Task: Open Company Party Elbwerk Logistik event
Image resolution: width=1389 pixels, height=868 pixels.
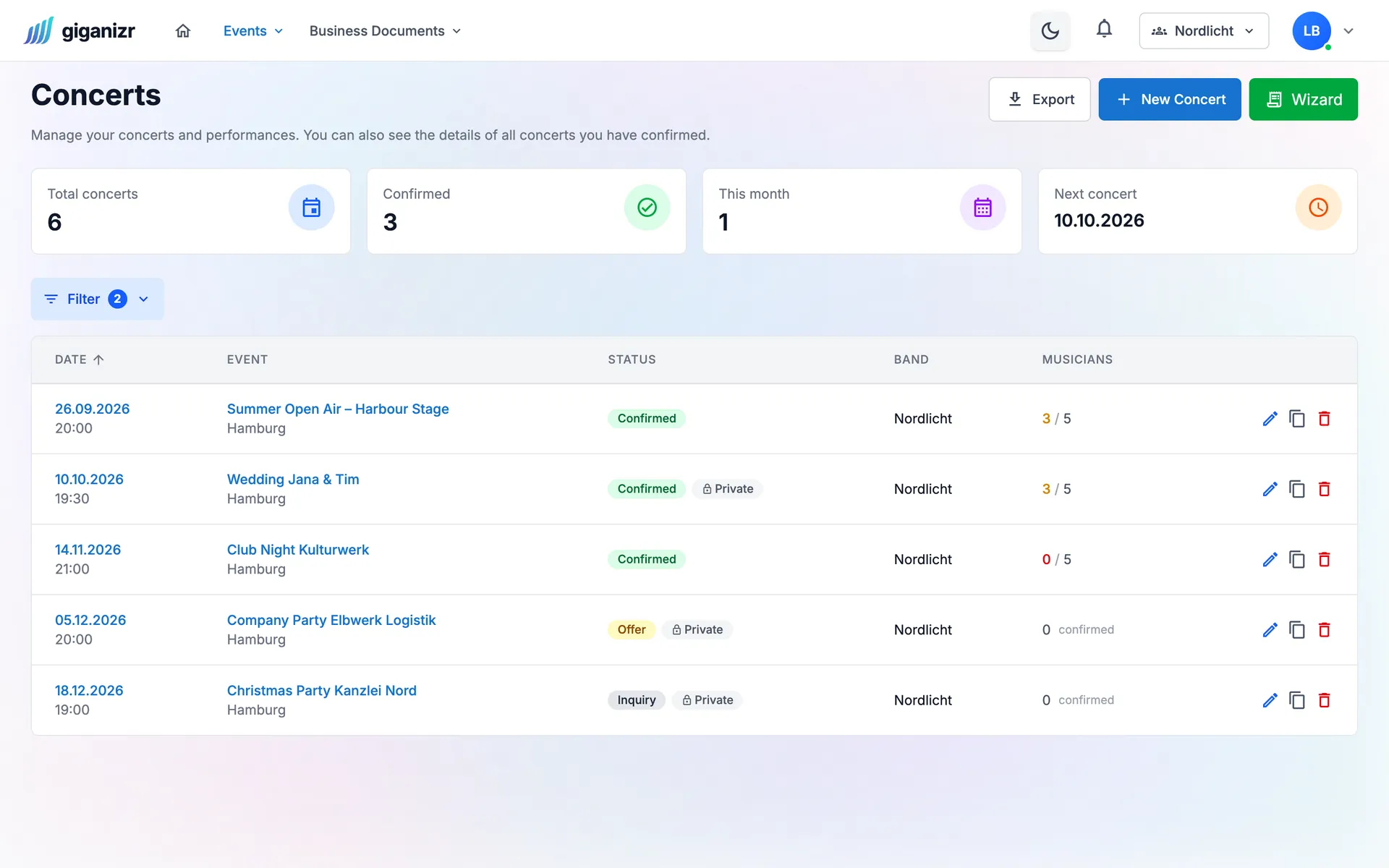Action: (x=331, y=620)
